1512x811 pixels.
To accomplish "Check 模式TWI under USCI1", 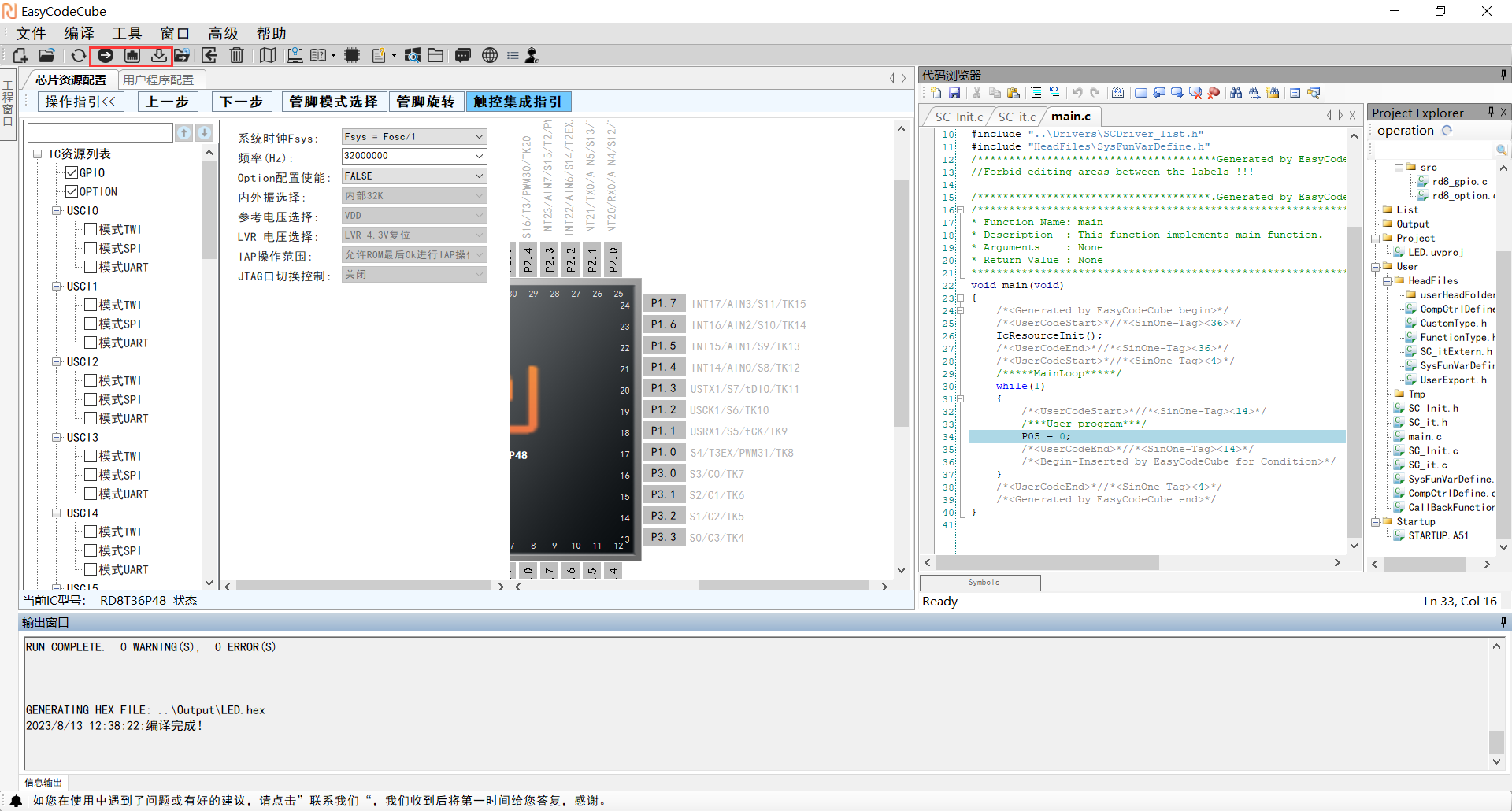I will coord(91,305).
